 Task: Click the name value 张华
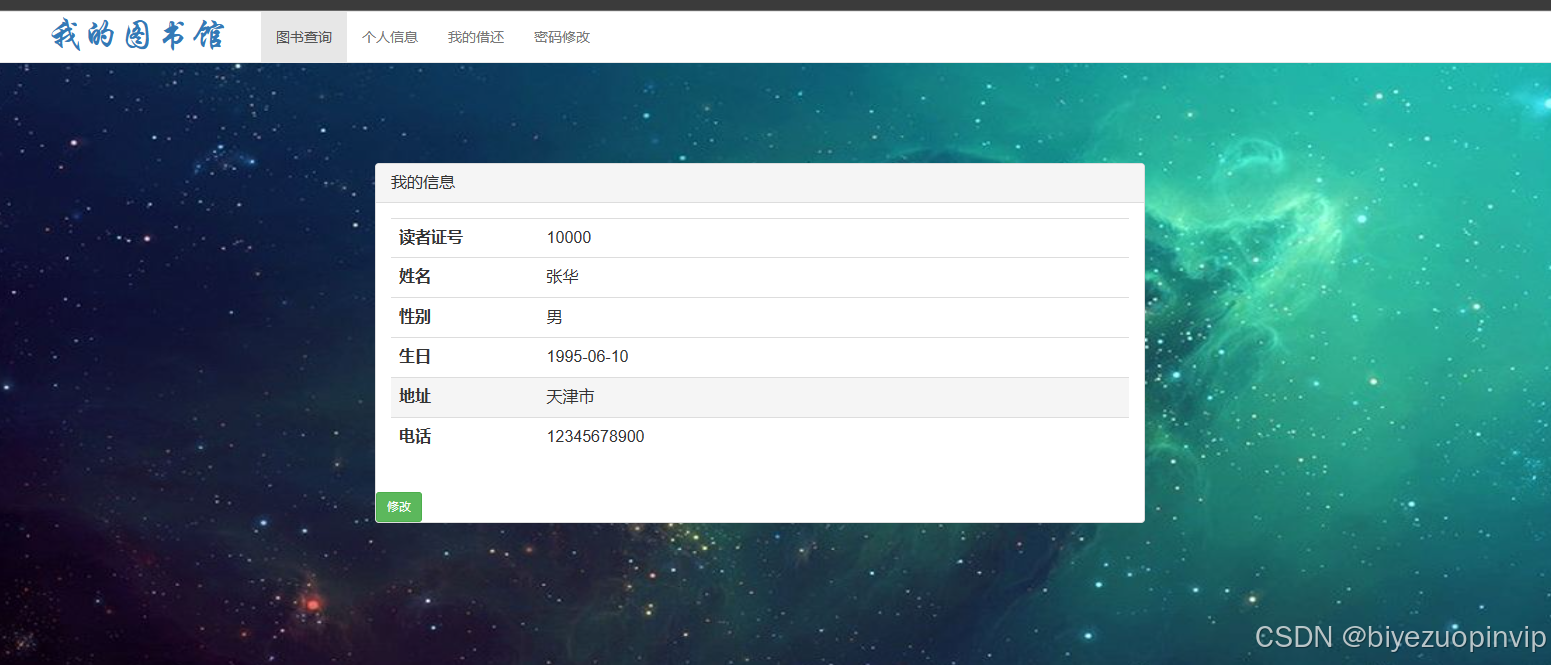[563, 277]
